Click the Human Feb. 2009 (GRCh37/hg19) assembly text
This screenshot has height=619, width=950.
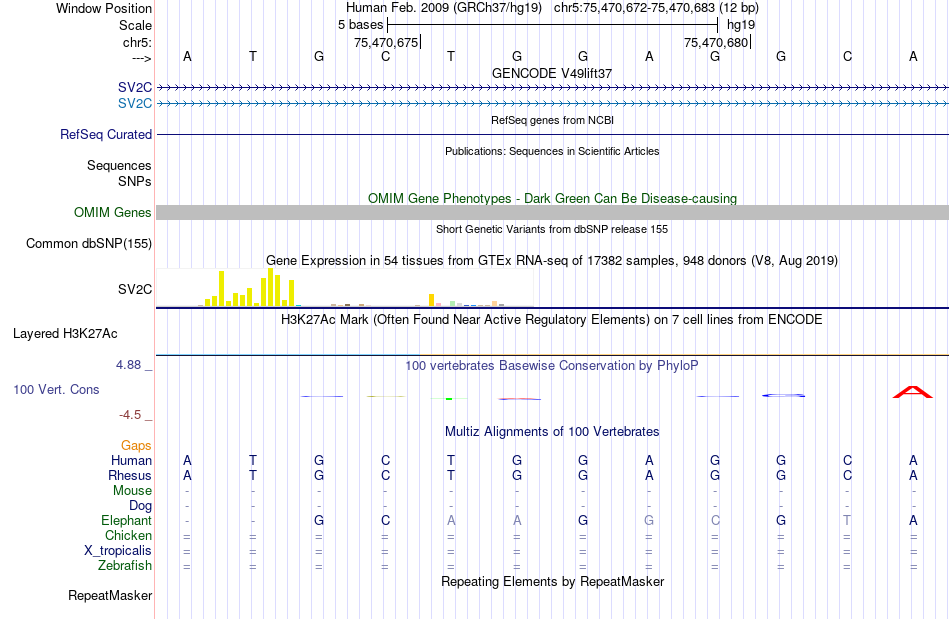(x=443, y=8)
